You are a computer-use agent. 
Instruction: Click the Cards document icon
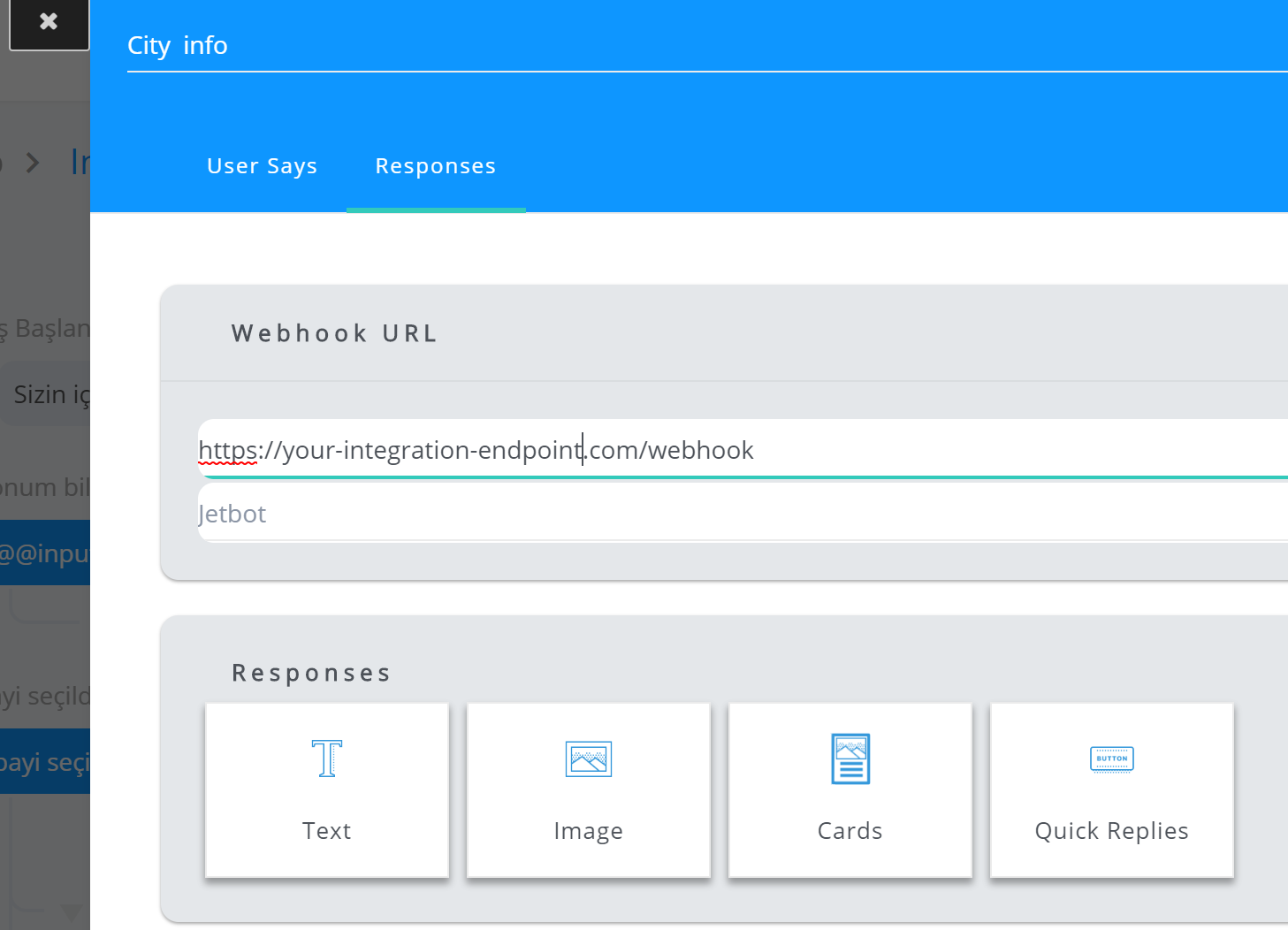coord(850,758)
